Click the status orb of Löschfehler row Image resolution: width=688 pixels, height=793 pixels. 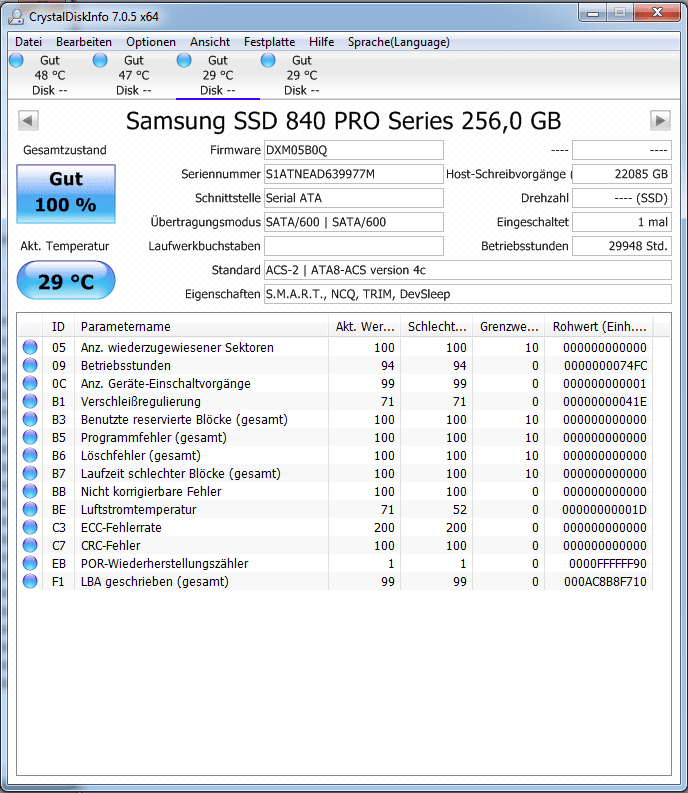[x=30, y=455]
